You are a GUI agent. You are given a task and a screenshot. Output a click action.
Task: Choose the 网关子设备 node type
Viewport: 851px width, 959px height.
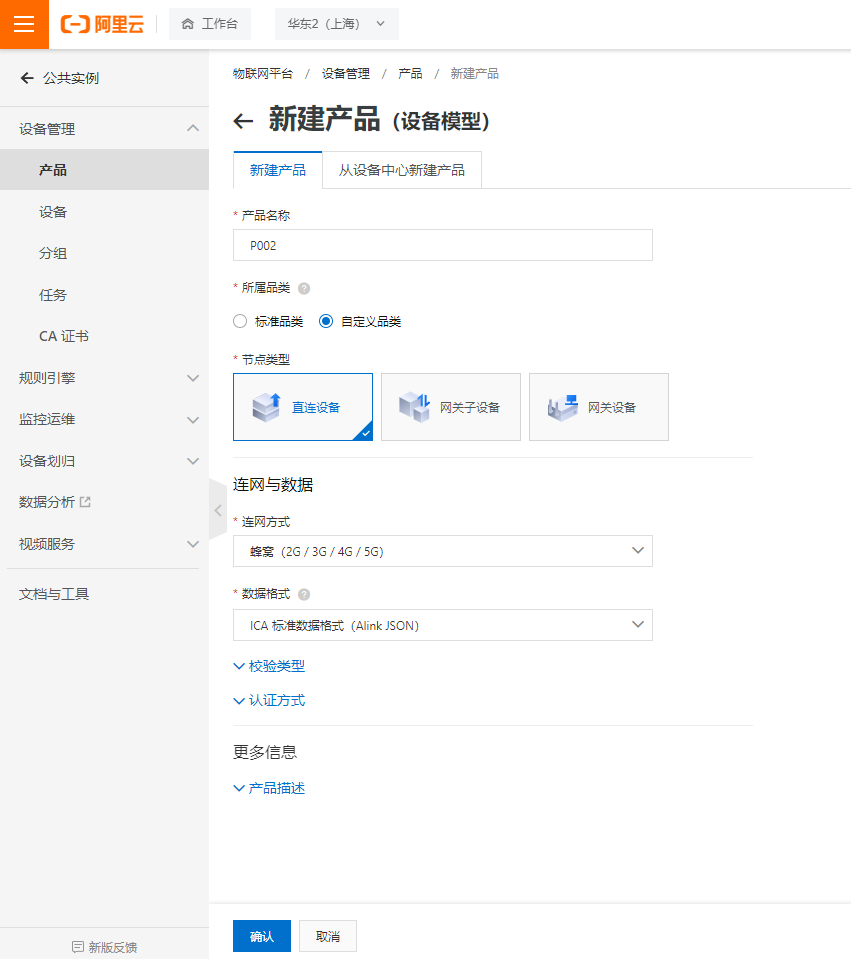coord(451,407)
